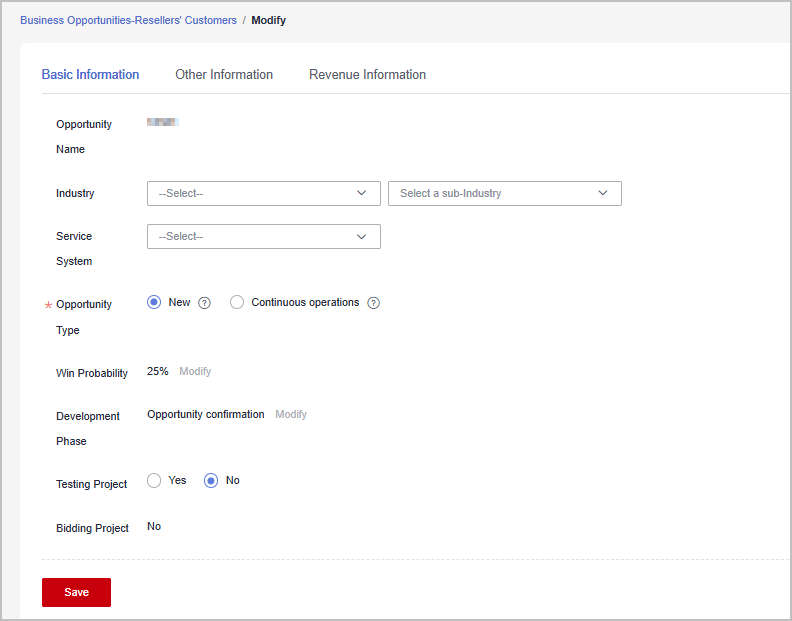Screen dimensions: 792x621
Task: Choose Continuous operations opportunity type
Action: (x=237, y=302)
